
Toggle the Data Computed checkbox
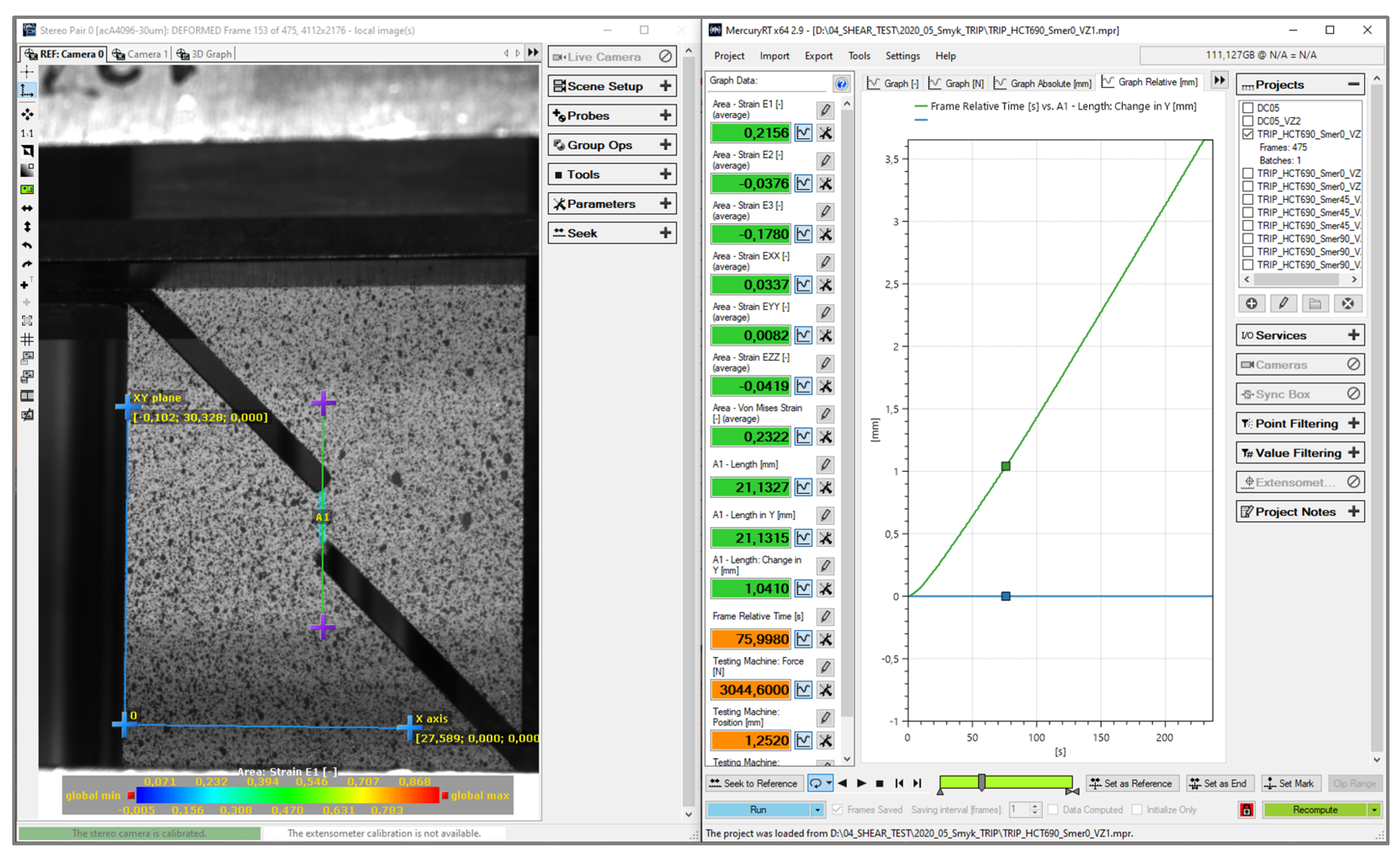tap(1053, 810)
